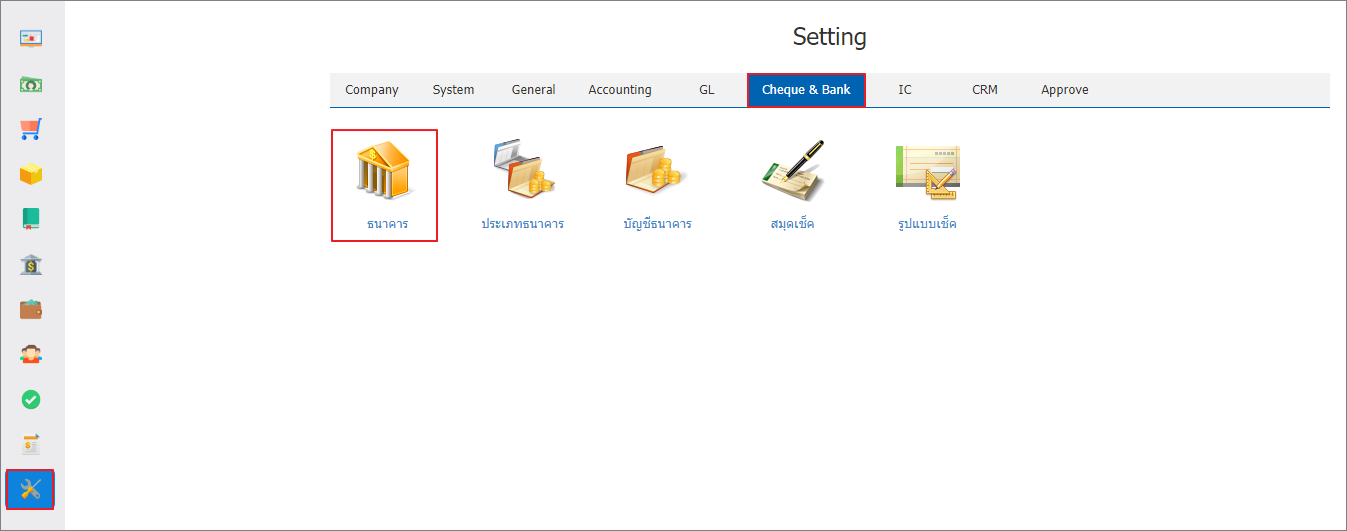Open the shopping cart sidebar icon
1347x531 pixels.
coord(31,129)
